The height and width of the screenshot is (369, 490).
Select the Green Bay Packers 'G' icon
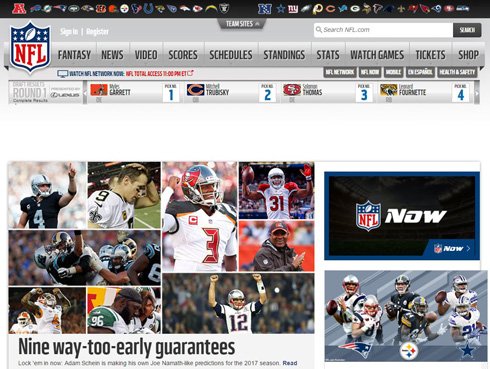pyautogui.click(x=355, y=9)
